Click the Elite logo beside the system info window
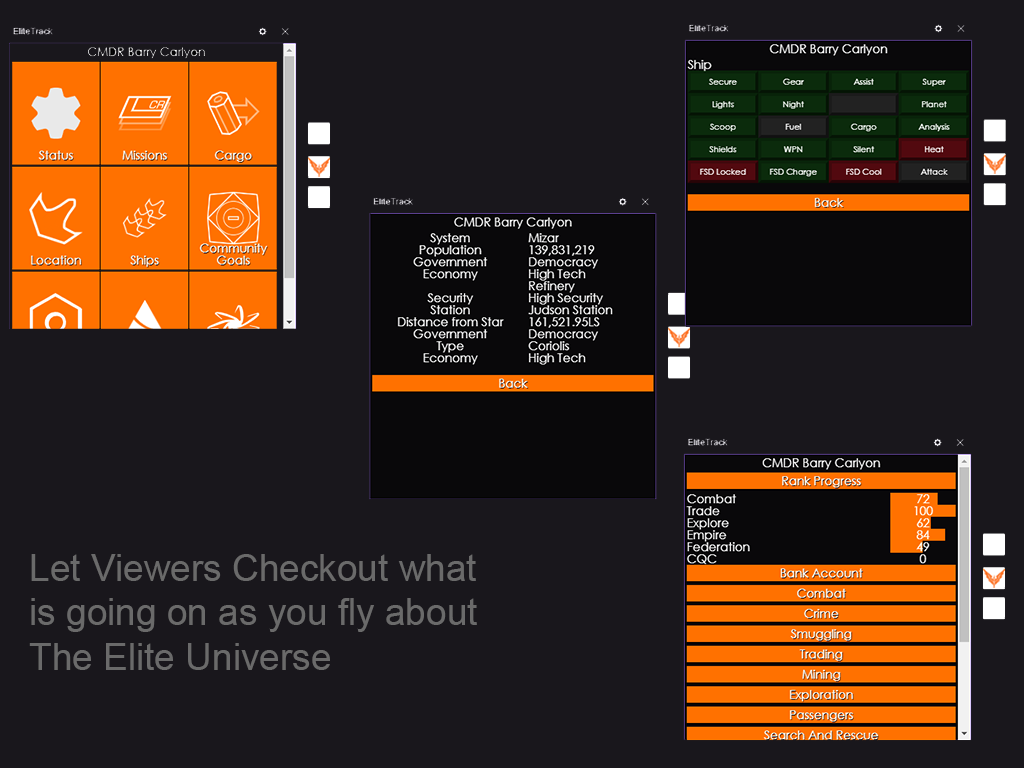Viewport: 1024px width, 768px height. 679,337
